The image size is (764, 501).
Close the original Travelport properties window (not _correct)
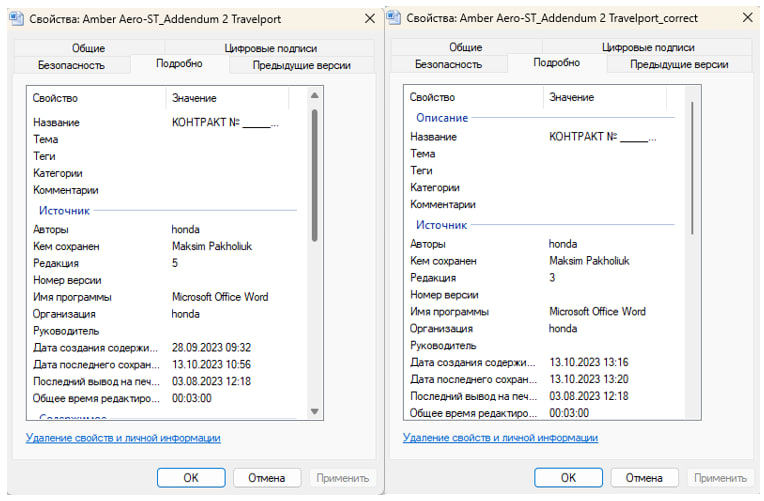[368, 18]
